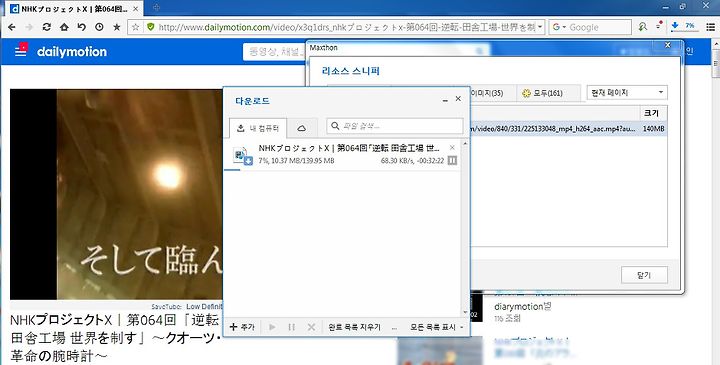Screen dimensions: 720x365
Task: Click the related video thumbnail below diarymotion
Action: tap(440, 351)
